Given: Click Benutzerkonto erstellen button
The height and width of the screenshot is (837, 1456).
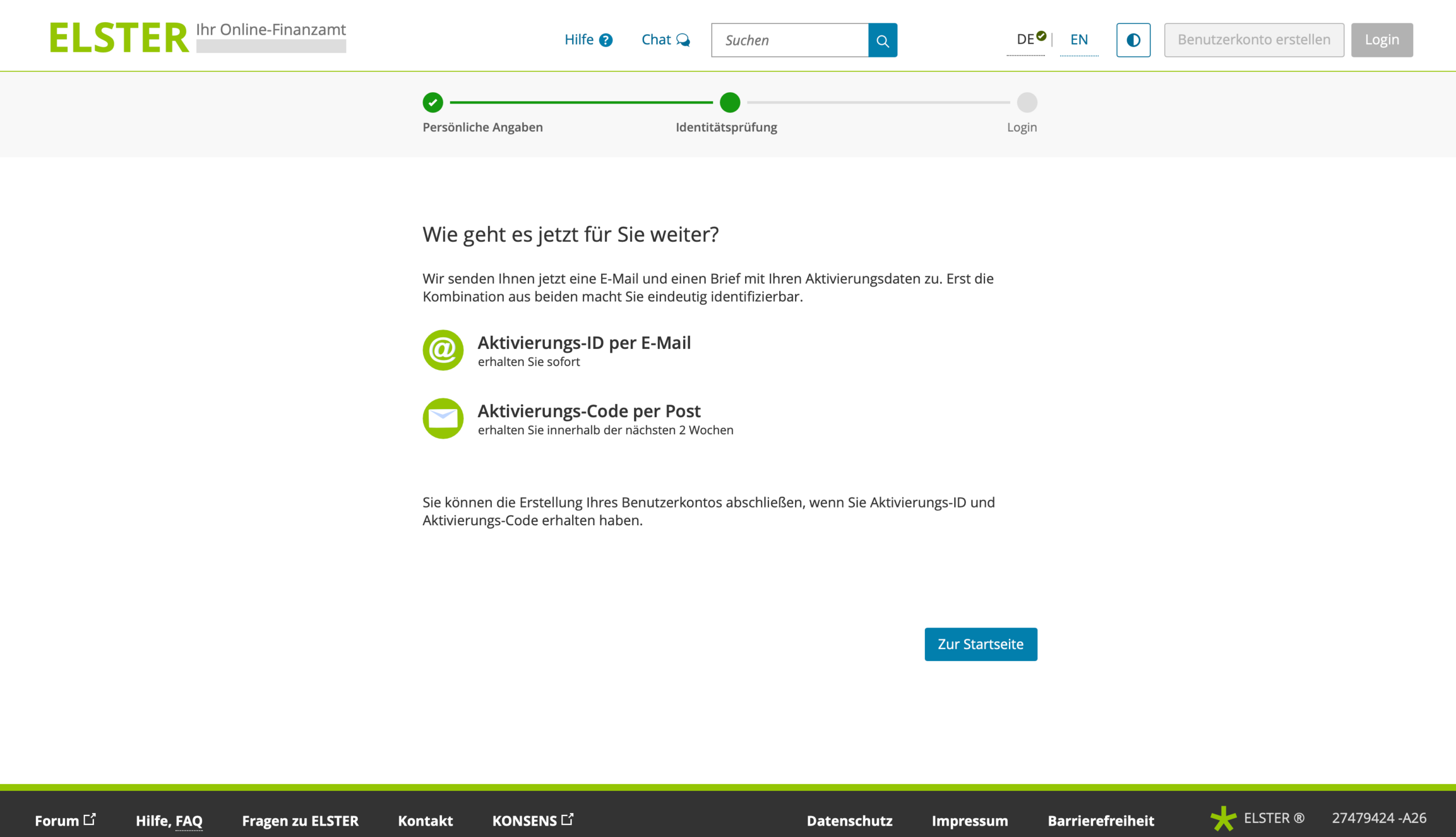Looking at the screenshot, I should click(1254, 40).
